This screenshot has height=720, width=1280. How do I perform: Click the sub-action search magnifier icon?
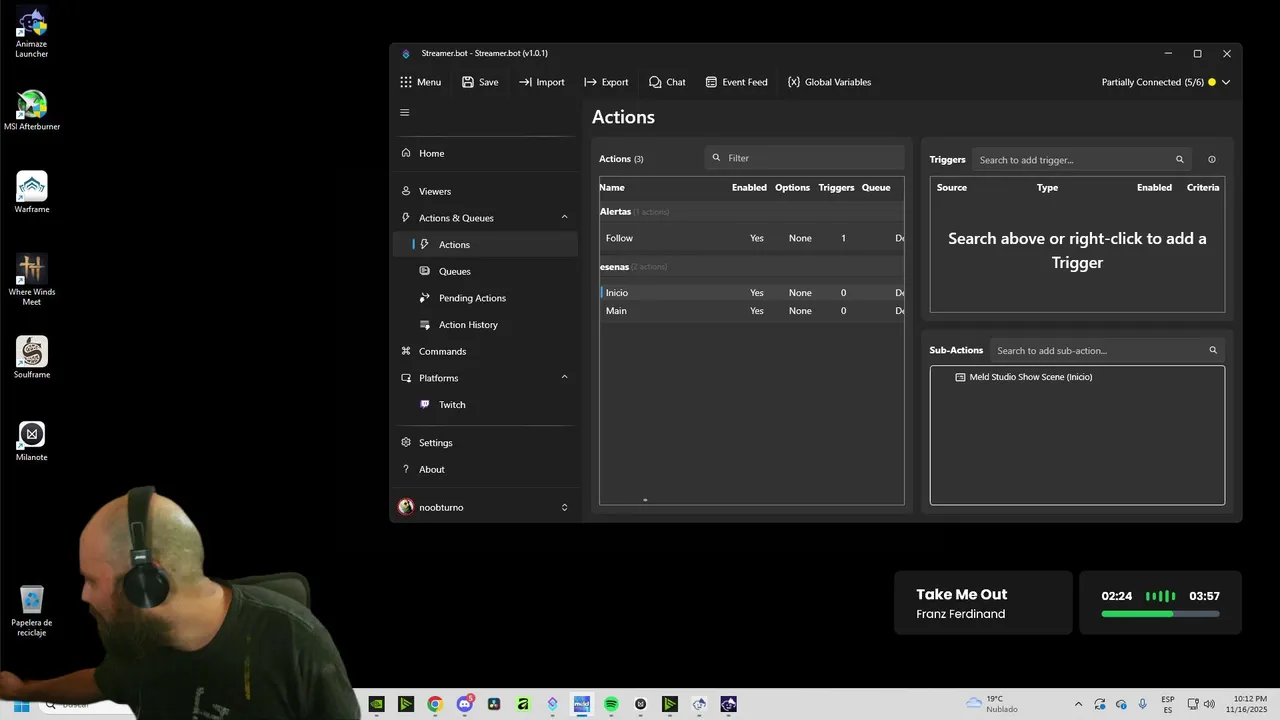tap(1213, 351)
